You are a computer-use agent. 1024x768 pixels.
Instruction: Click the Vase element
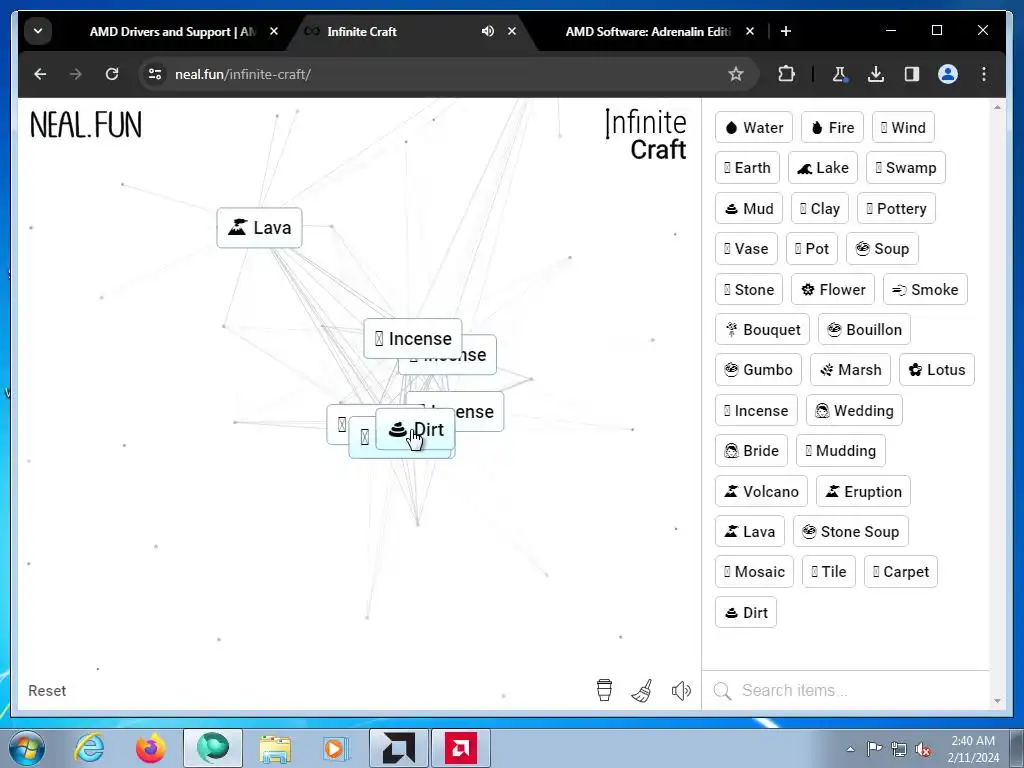pos(746,249)
